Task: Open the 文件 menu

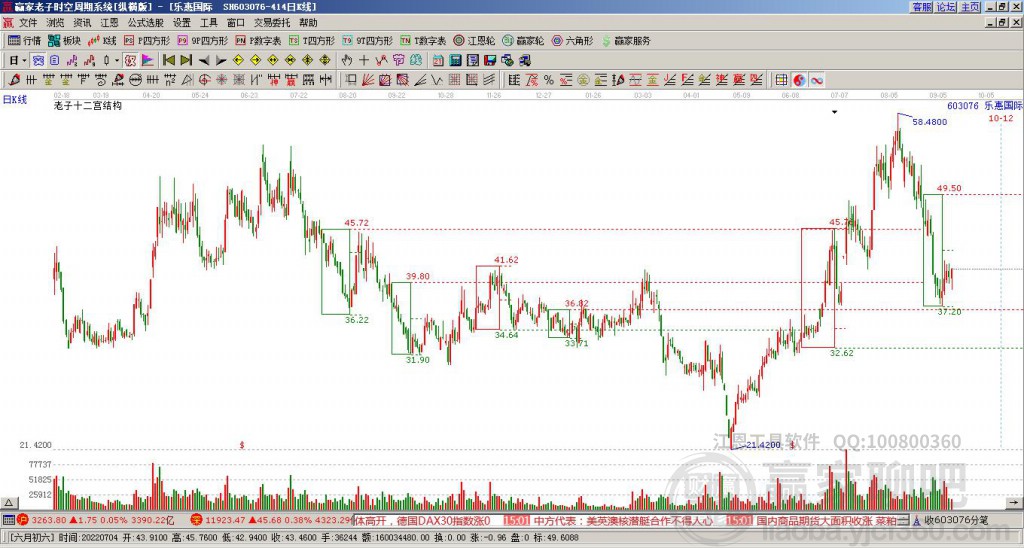Action: click(28, 23)
